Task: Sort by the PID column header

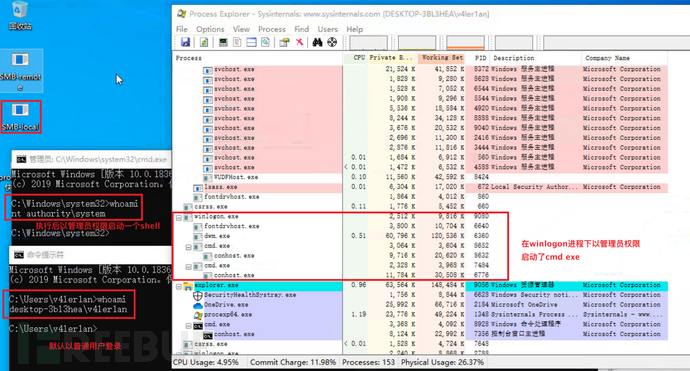Action: pos(478,58)
